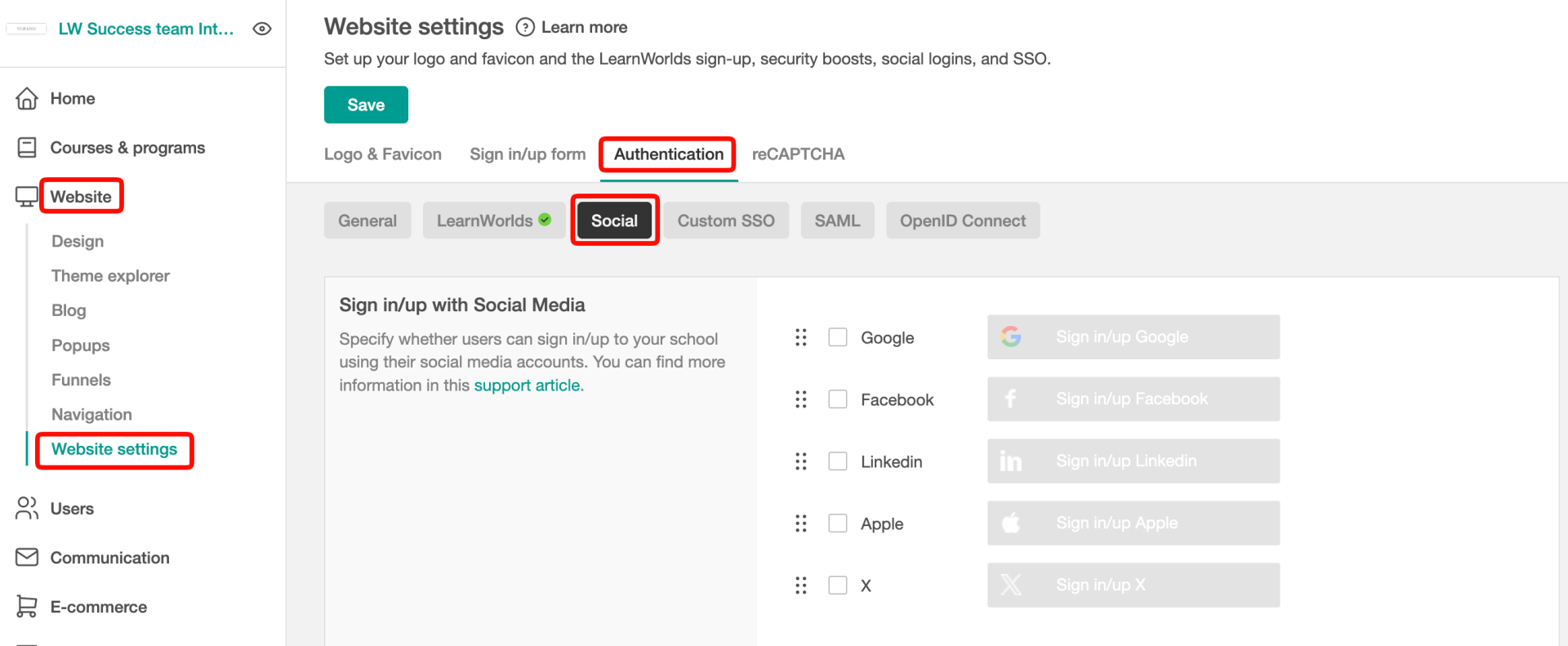The image size is (1568, 646).
Task: Preview the school using the eye icon
Action: click(x=262, y=29)
